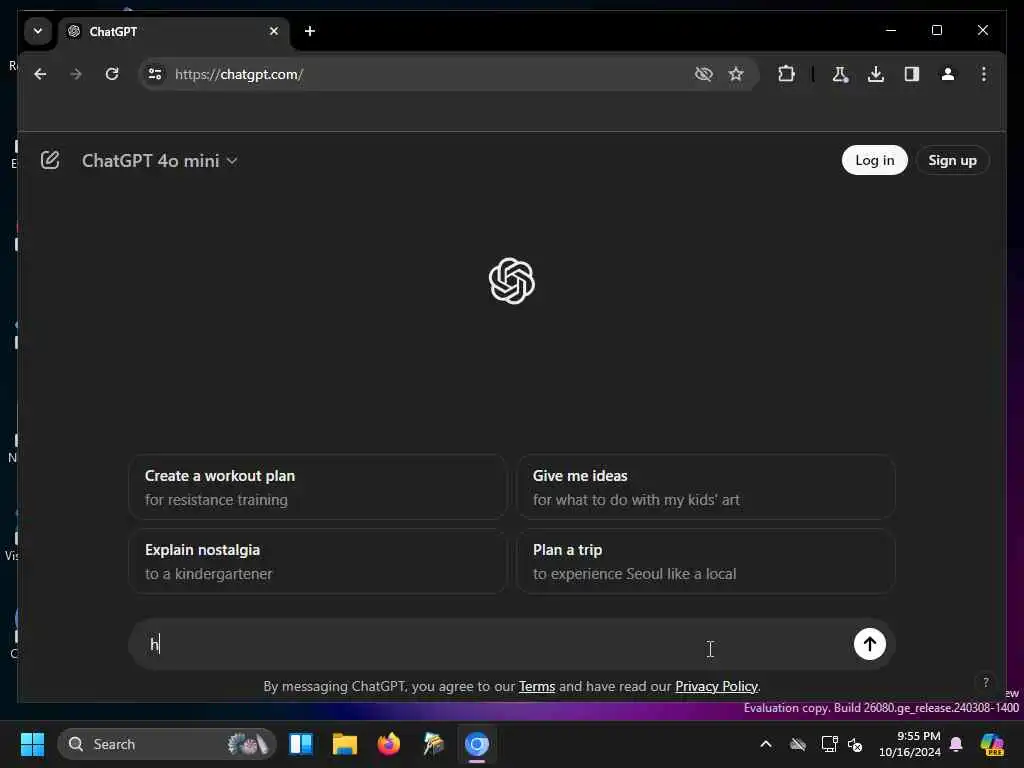Launch Firefox from the taskbar
1024x768 pixels.
389,744
